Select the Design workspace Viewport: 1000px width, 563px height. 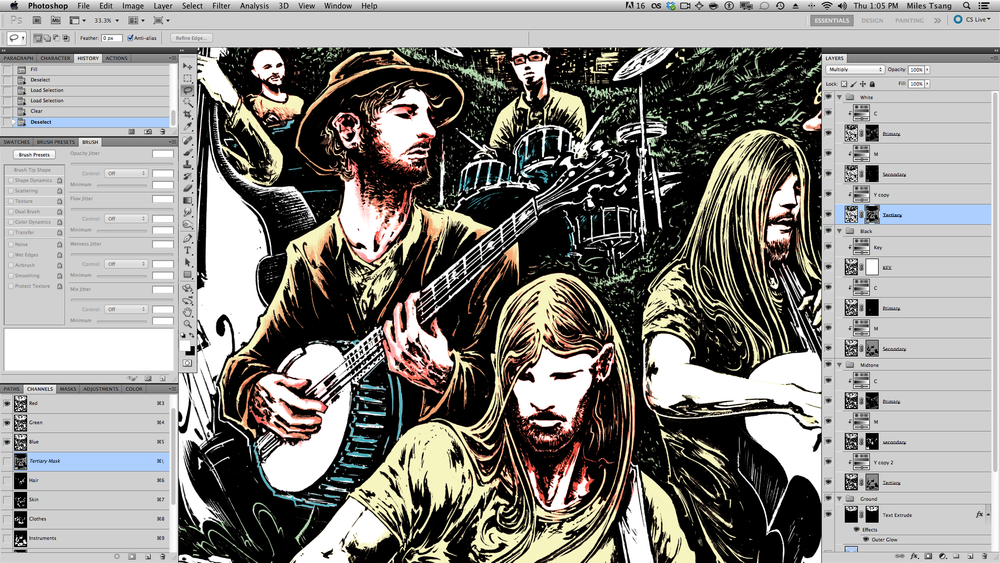point(872,20)
